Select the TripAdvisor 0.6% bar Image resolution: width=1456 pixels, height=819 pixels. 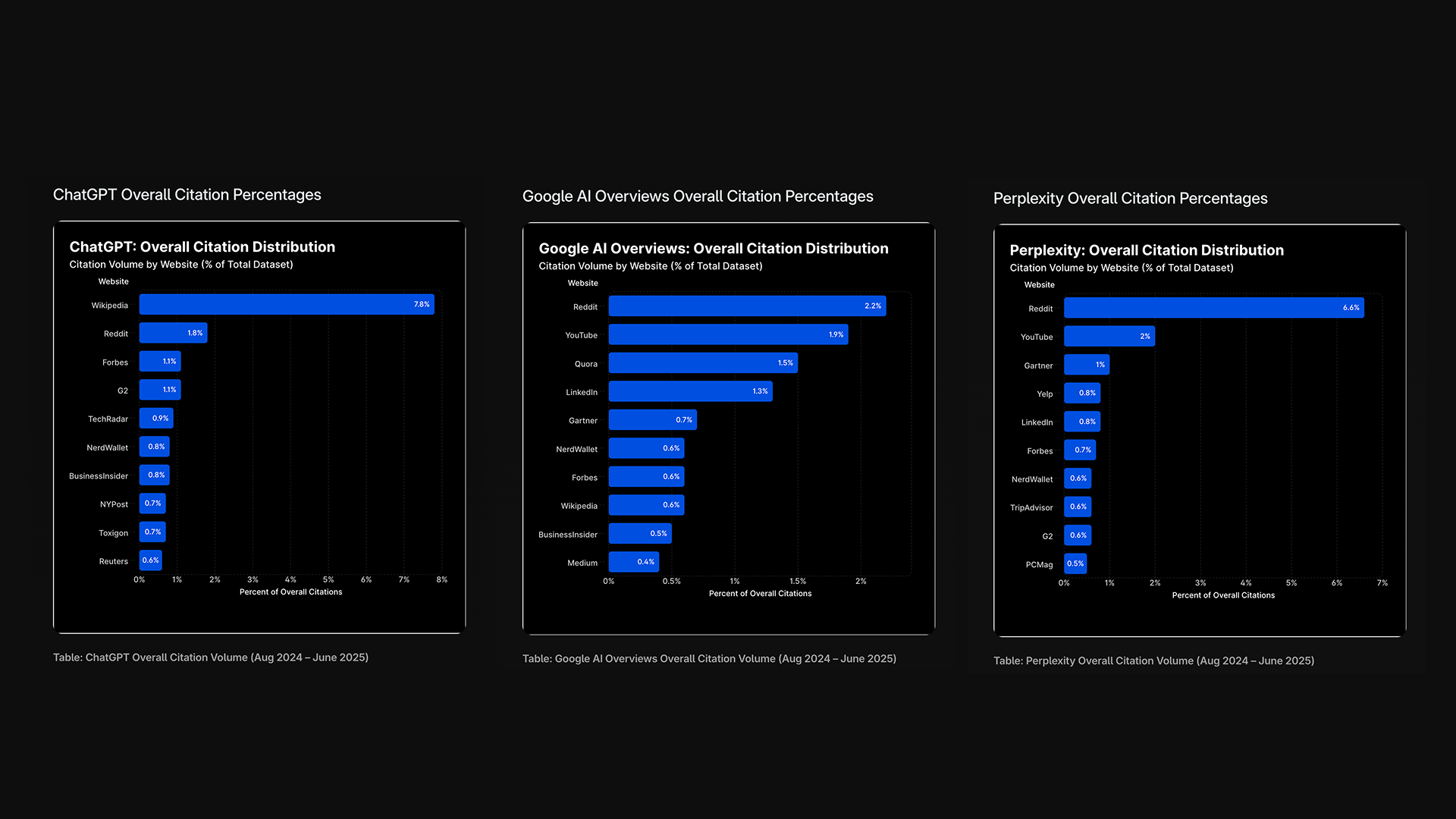point(1078,507)
